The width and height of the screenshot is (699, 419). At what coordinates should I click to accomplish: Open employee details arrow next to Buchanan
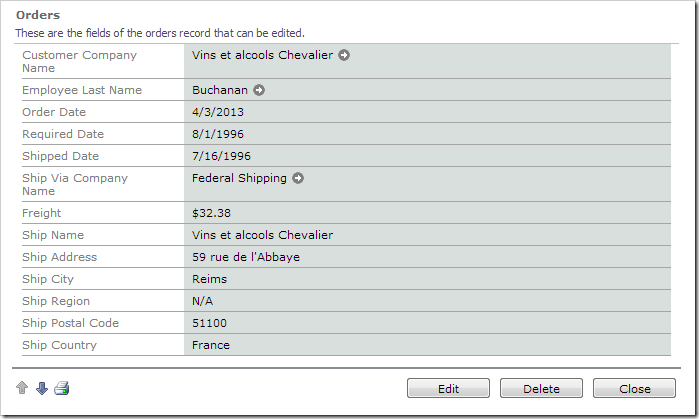click(259, 90)
